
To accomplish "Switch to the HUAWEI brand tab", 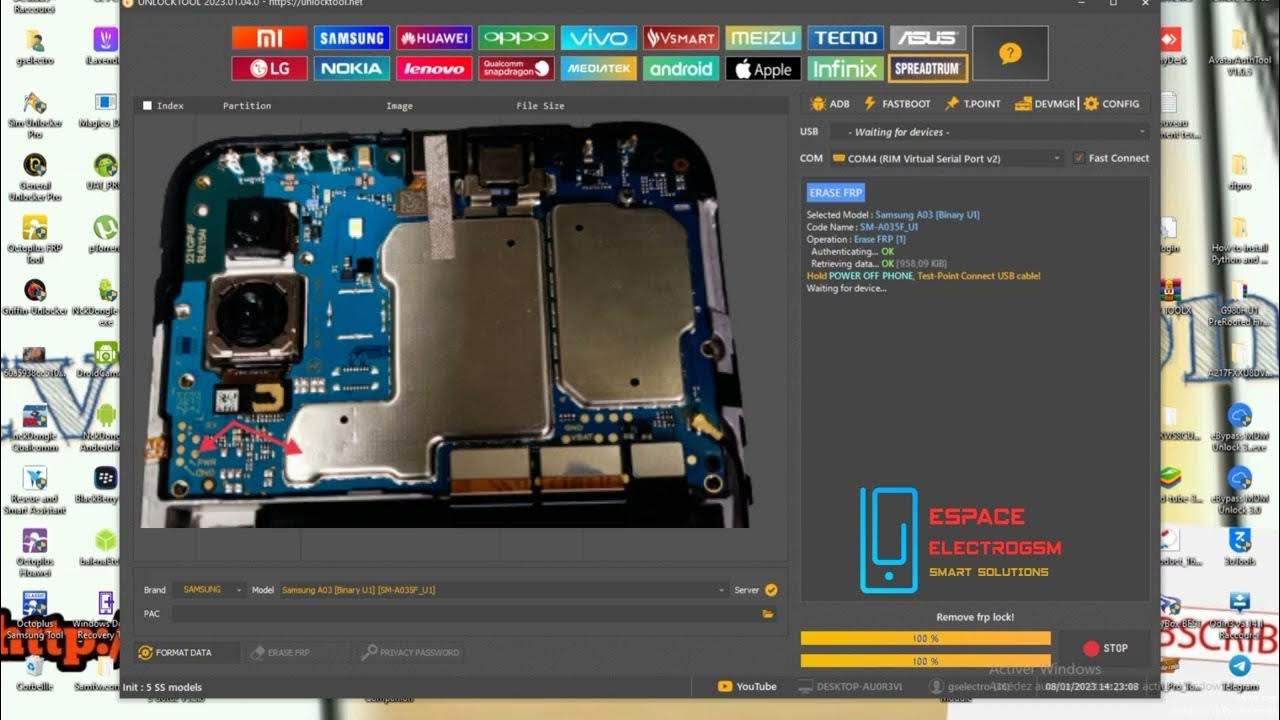I will click(434, 38).
